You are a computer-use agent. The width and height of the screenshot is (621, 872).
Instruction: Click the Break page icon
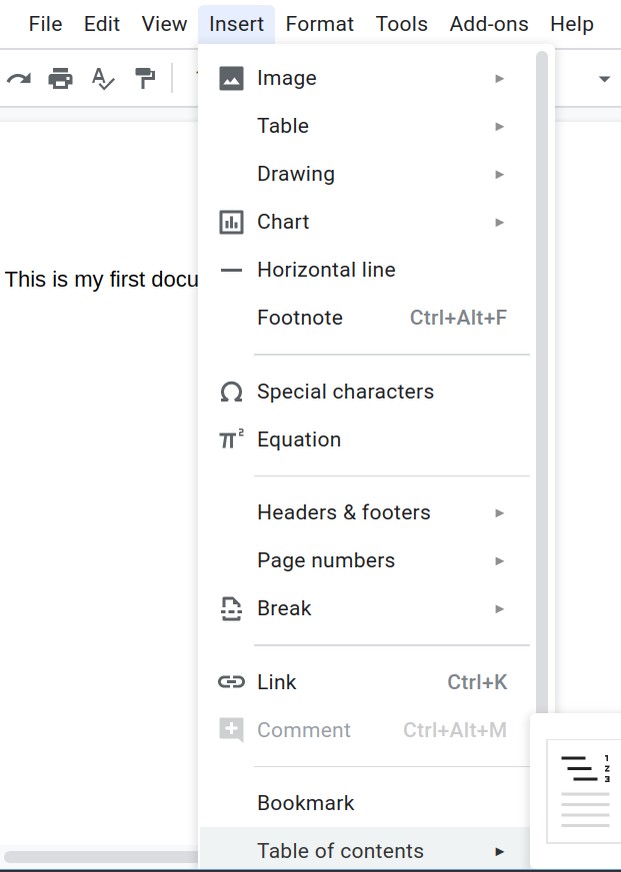pyautogui.click(x=231, y=608)
